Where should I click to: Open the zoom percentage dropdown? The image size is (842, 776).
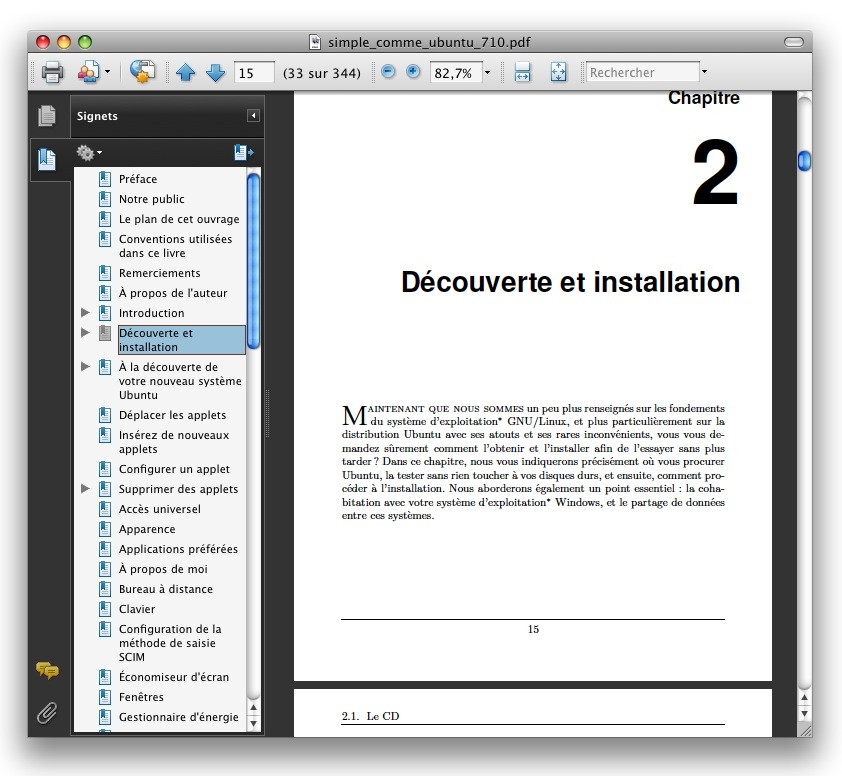coord(487,72)
